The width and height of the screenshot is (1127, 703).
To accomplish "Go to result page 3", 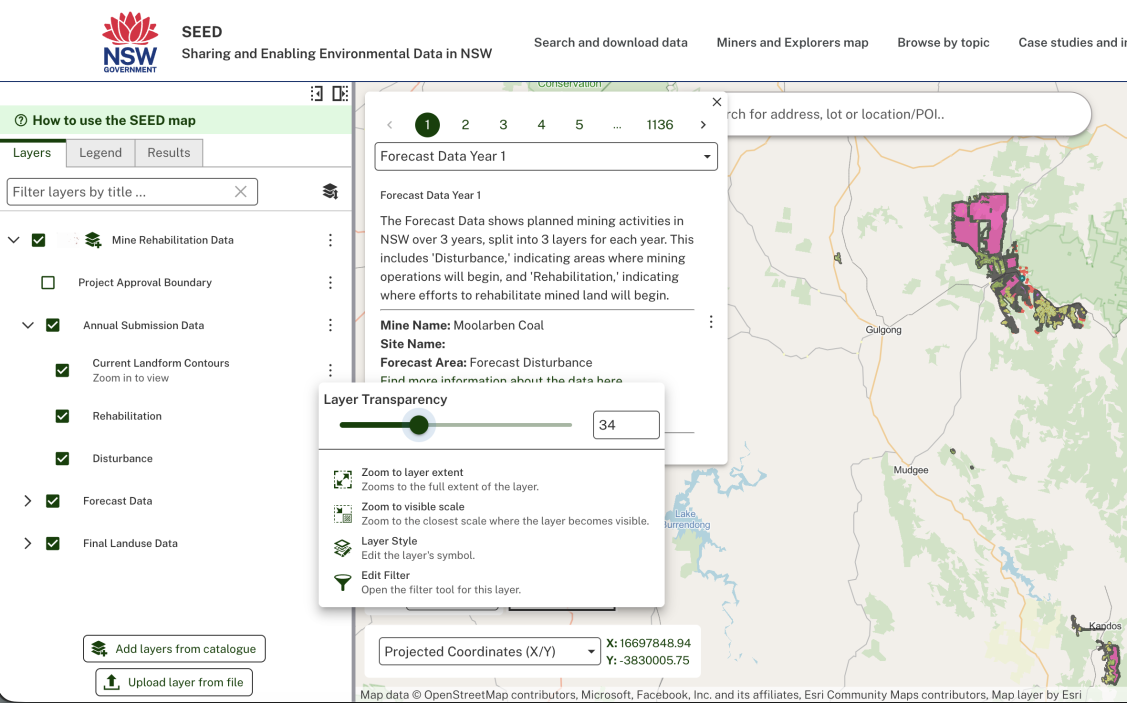I will (503, 125).
